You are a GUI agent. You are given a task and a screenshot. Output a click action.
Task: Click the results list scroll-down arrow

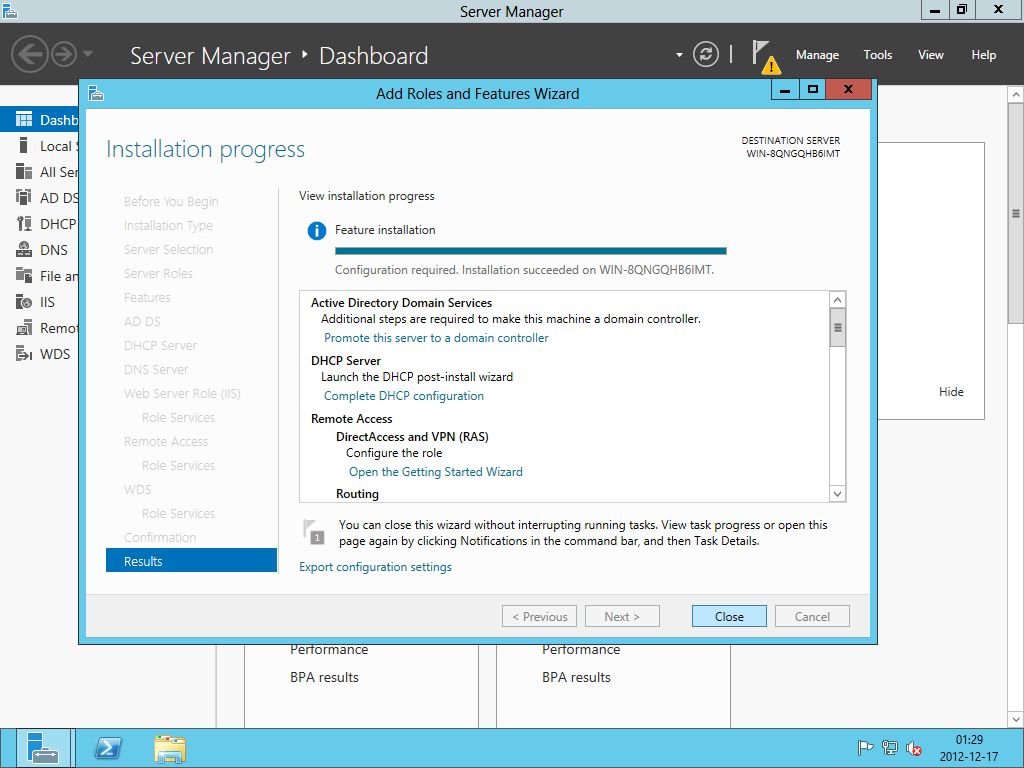click(x=837, y=494)
